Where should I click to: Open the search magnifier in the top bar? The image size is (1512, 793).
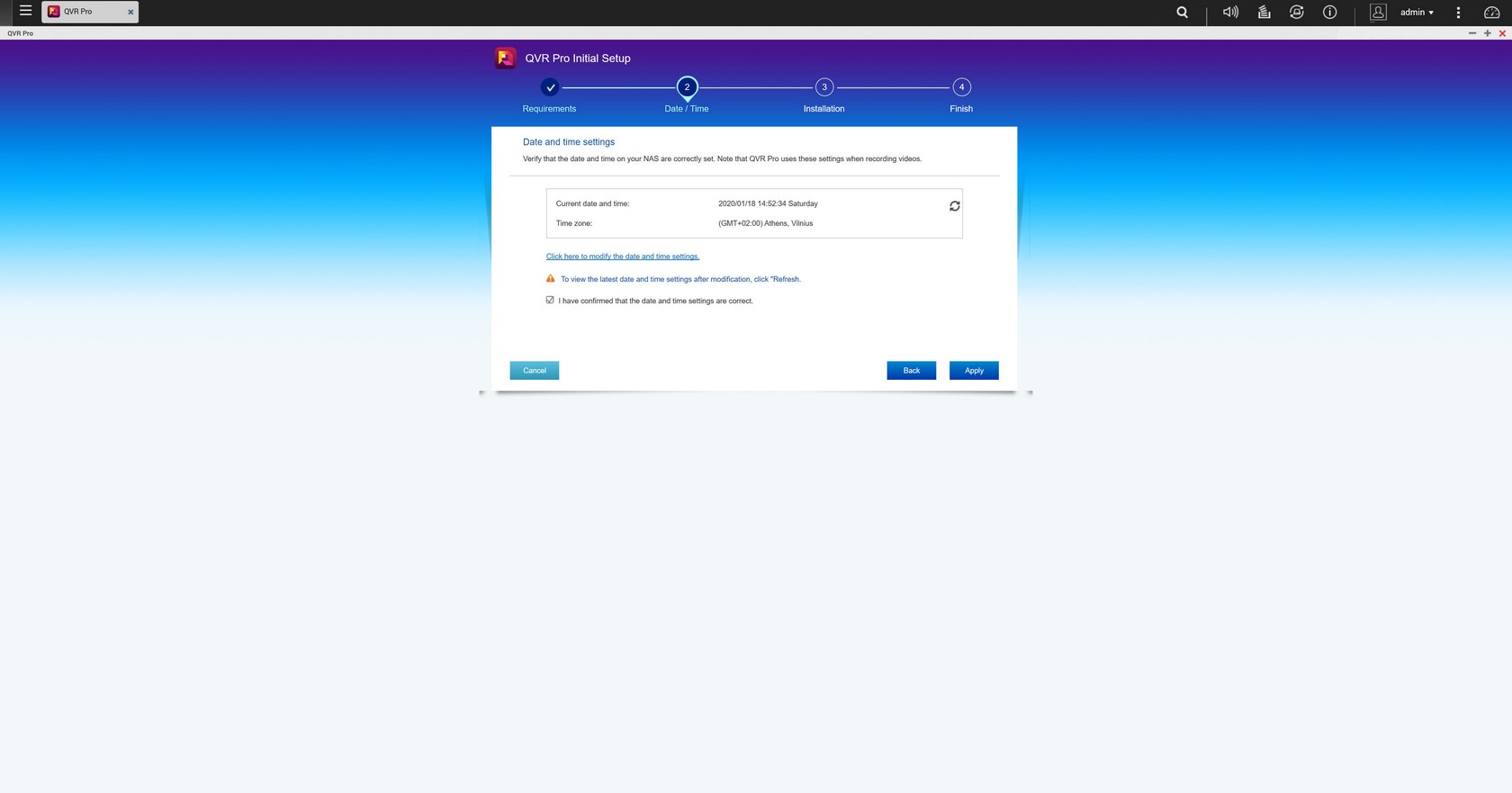coord(1183,12)
